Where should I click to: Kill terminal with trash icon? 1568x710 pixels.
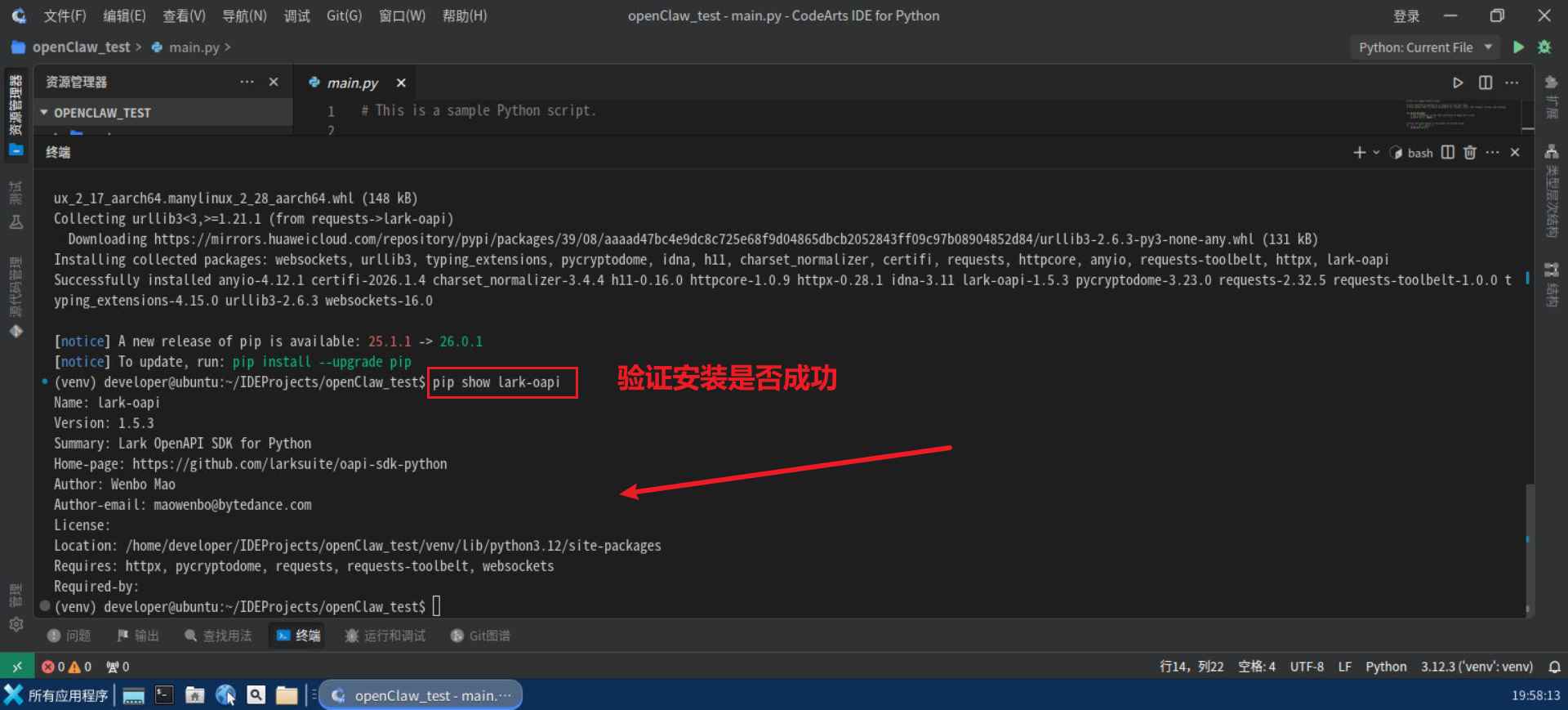click(x=1470, y=153)
